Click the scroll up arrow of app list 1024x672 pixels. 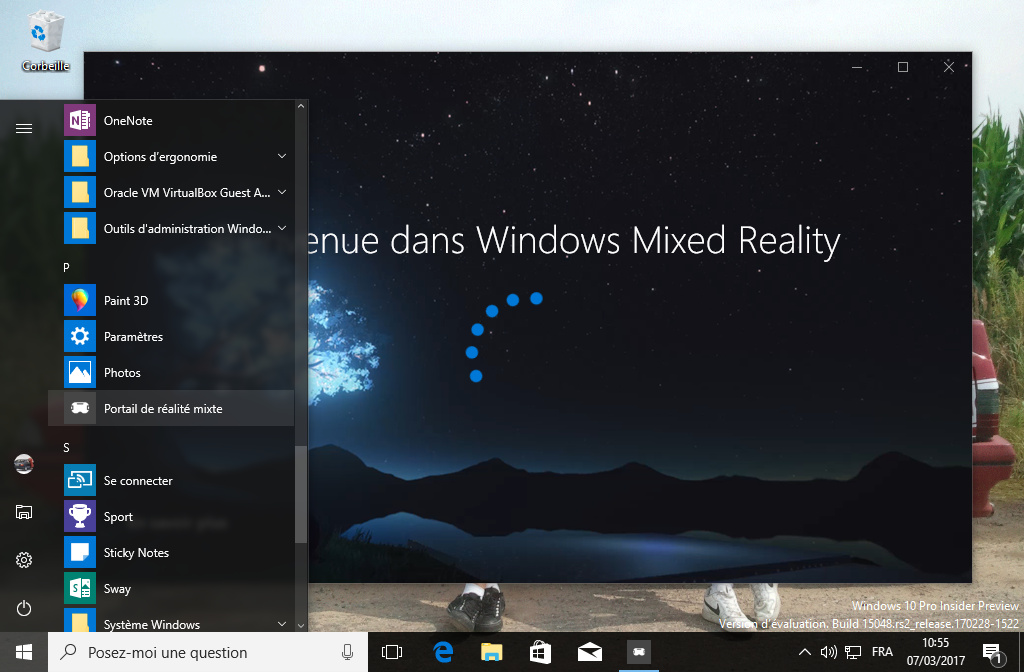(x=300, y=106)
